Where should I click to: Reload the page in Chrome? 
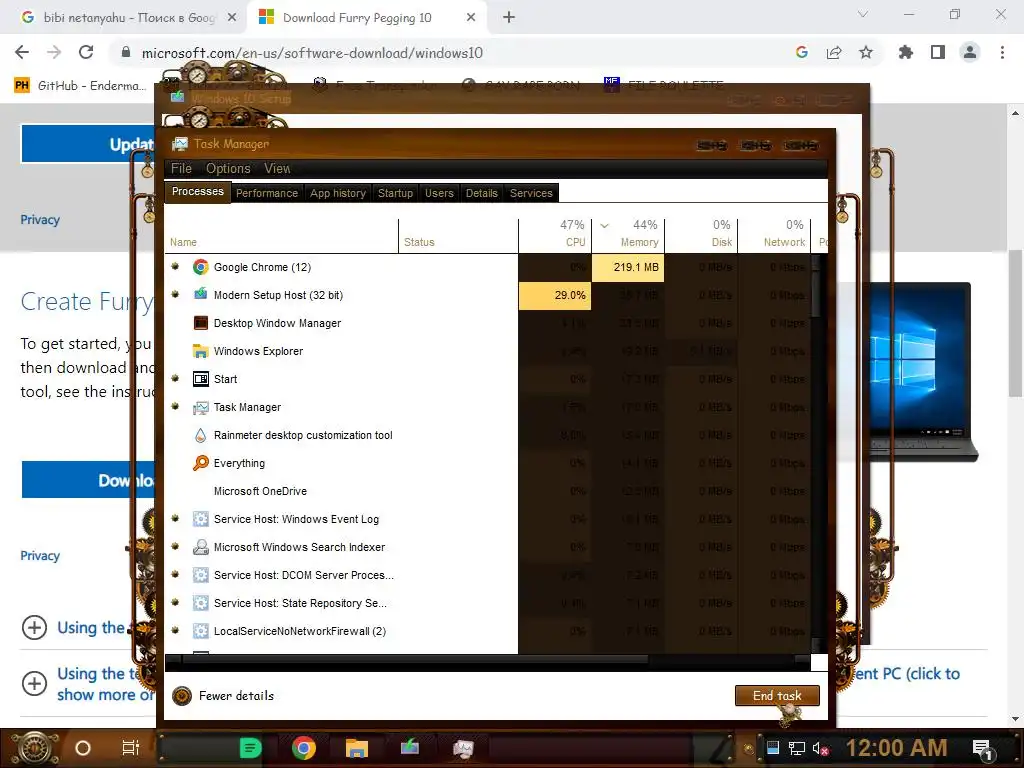(86, 52)
